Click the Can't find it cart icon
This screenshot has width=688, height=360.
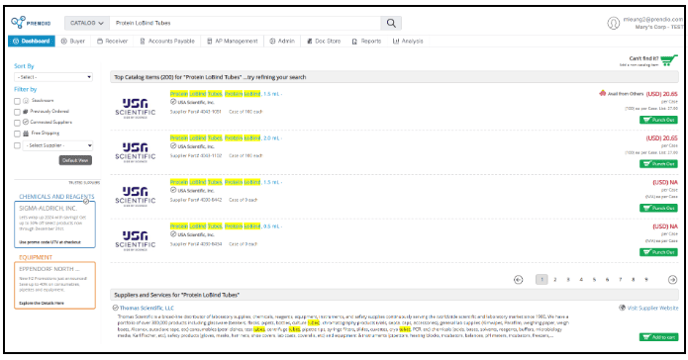point(668,60)
